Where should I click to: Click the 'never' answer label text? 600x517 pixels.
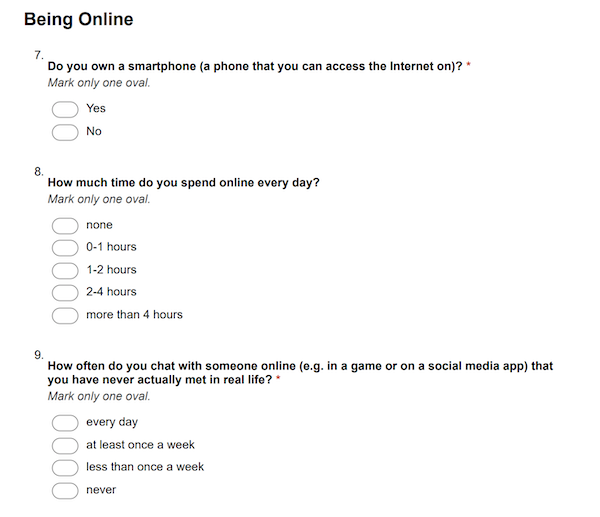tap(101, 490)
